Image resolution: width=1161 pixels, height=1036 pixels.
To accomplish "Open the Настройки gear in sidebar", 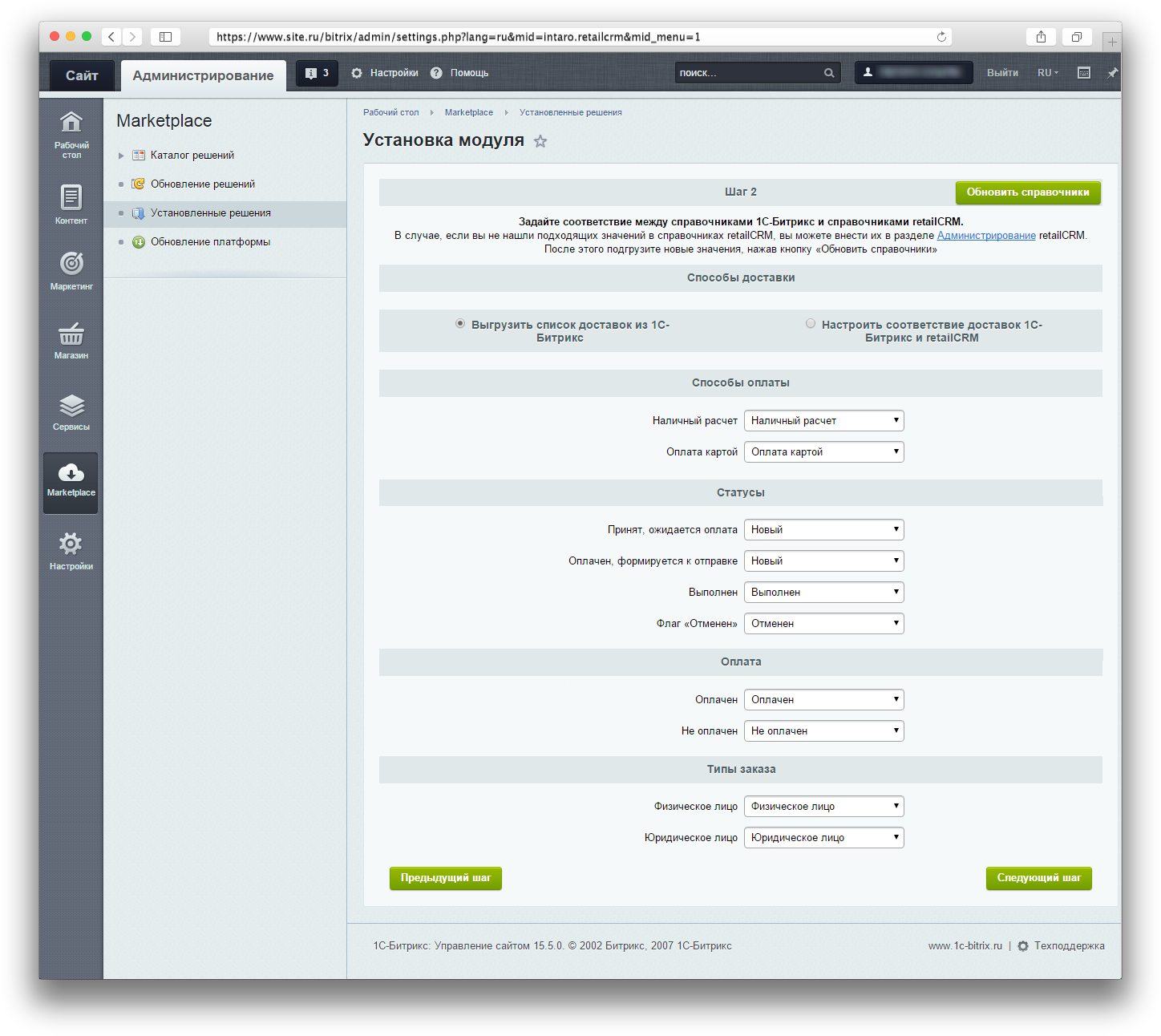I will [x=71, y=551].
